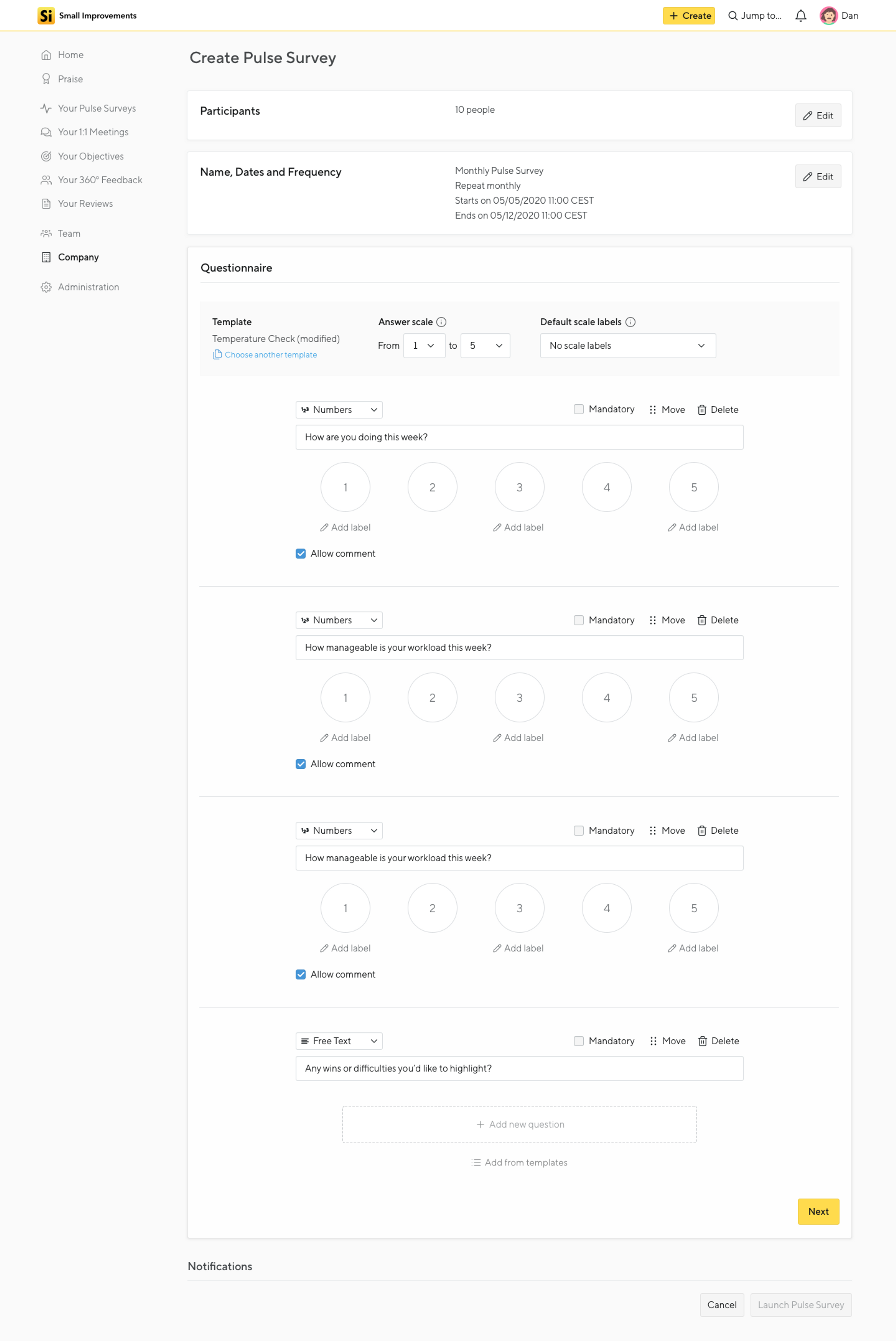Image resolution: width=896 pixels, height=1341 pixels.
Task: Edit 'How are you doing this week?' text field
Action: (x=520, y=437)
